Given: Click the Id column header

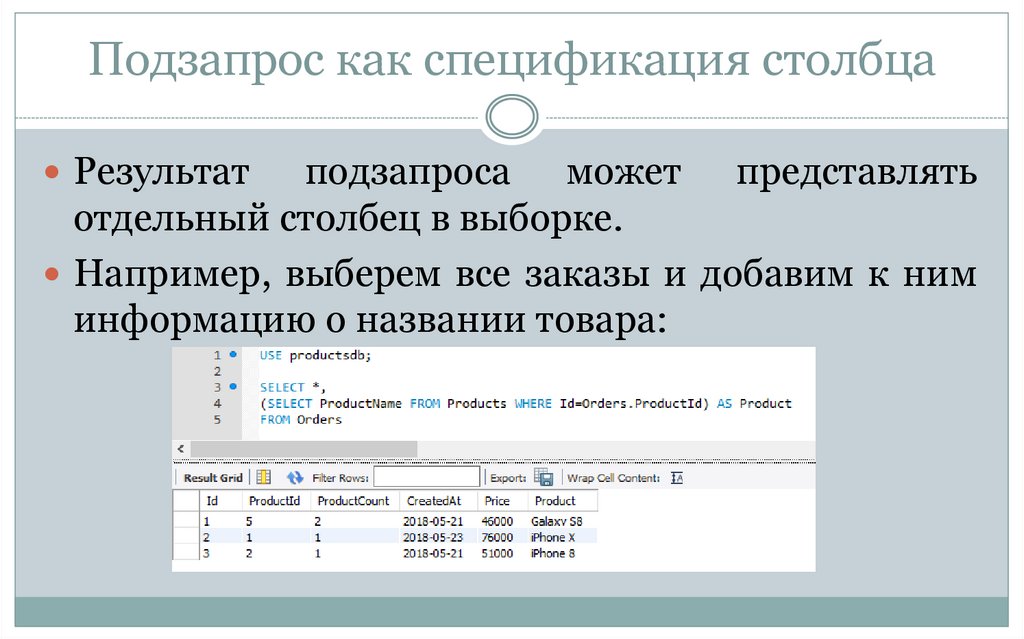Looking at the screenshot, I should 211,501.
